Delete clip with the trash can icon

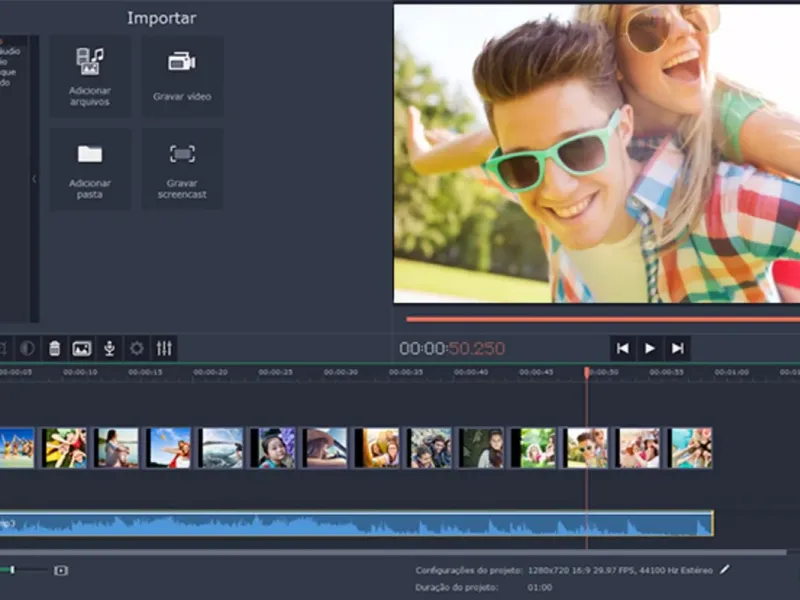(54, 348)
